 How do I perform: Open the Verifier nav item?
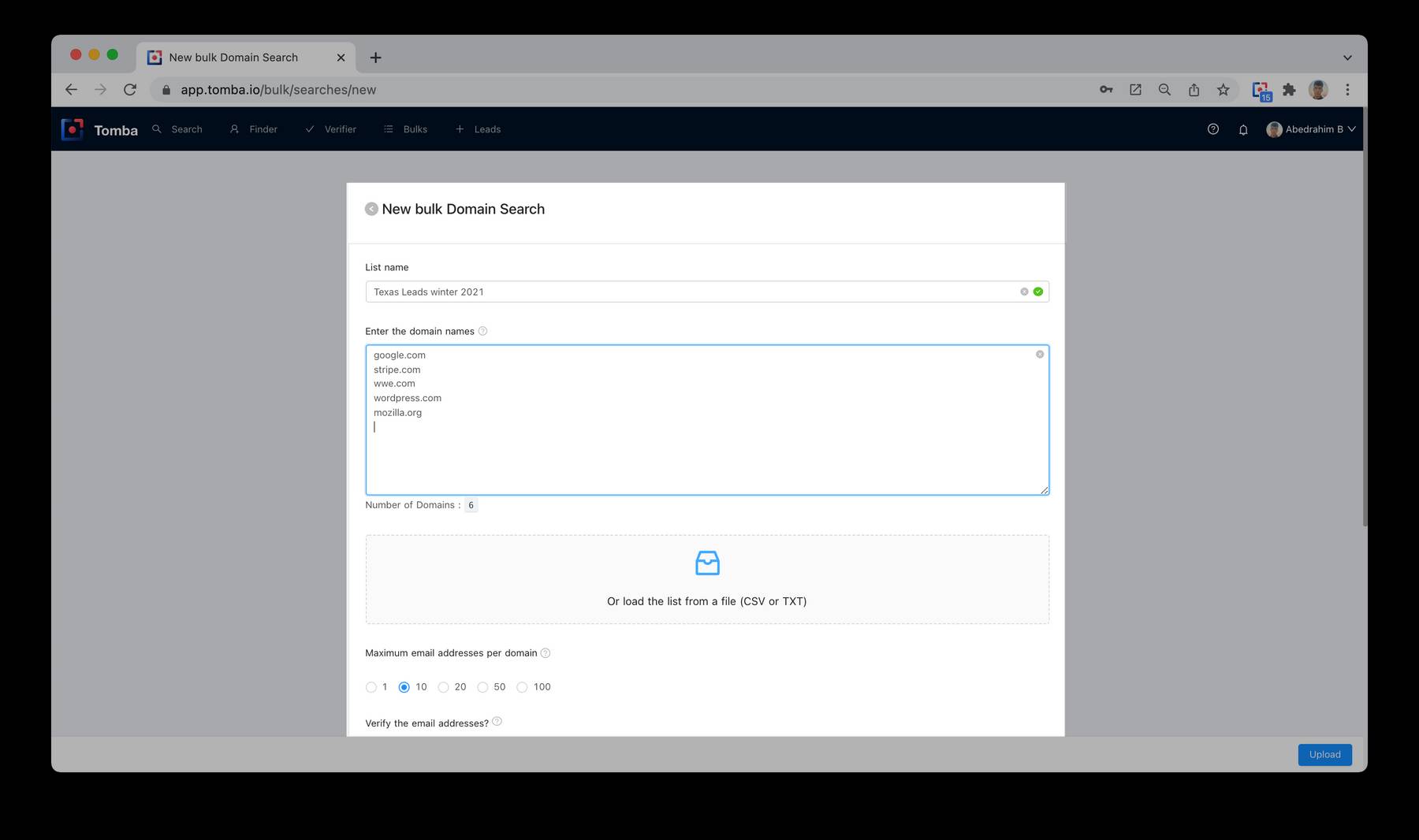[x=331, y=129]
